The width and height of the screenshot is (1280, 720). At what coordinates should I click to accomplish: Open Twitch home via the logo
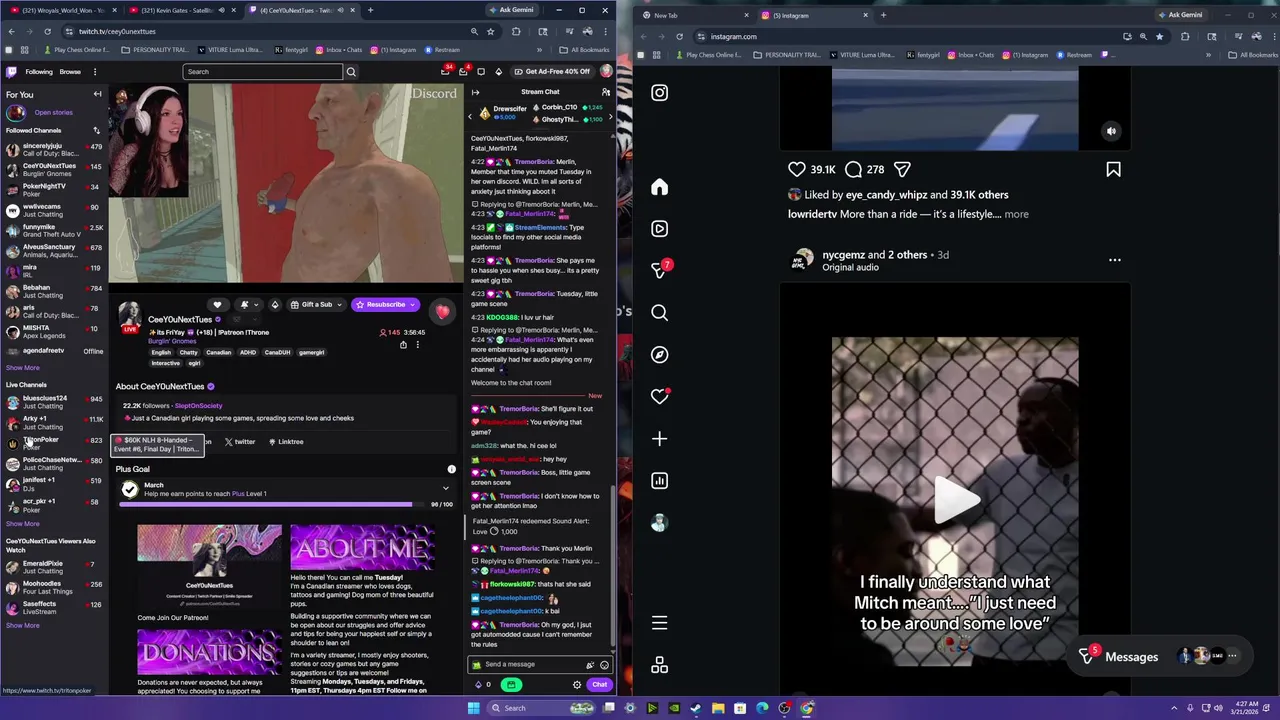12,72
